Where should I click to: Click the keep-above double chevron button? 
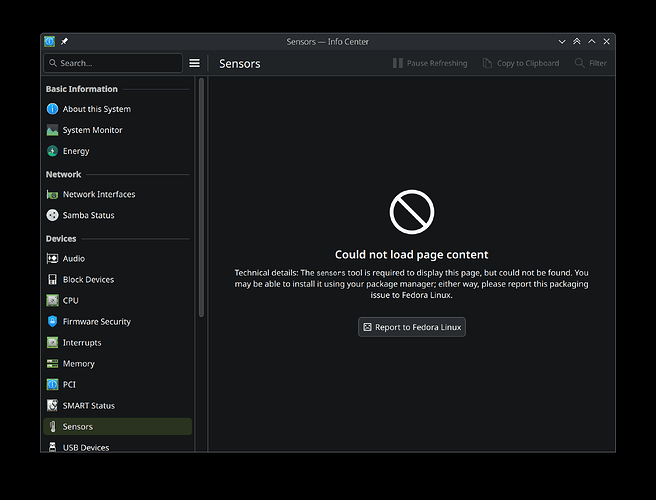pyautogui.click(x=577, y=41)
